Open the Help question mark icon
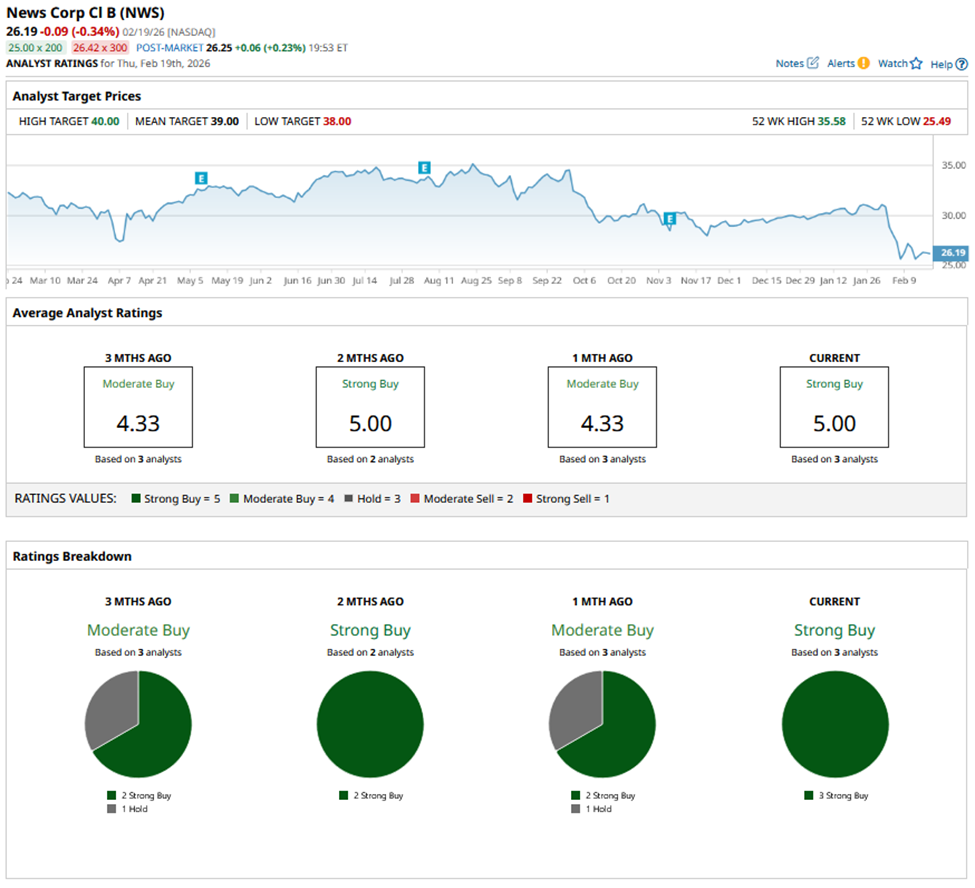This screenshot has height=888, width=975. click(961, 64)
